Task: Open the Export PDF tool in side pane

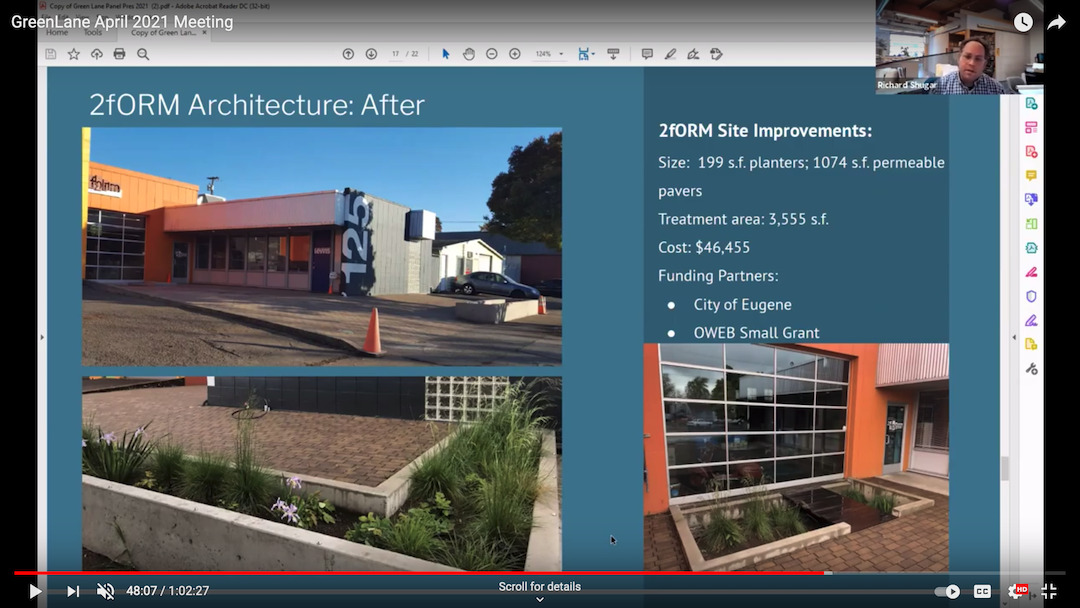Action: click(1031, 103)
